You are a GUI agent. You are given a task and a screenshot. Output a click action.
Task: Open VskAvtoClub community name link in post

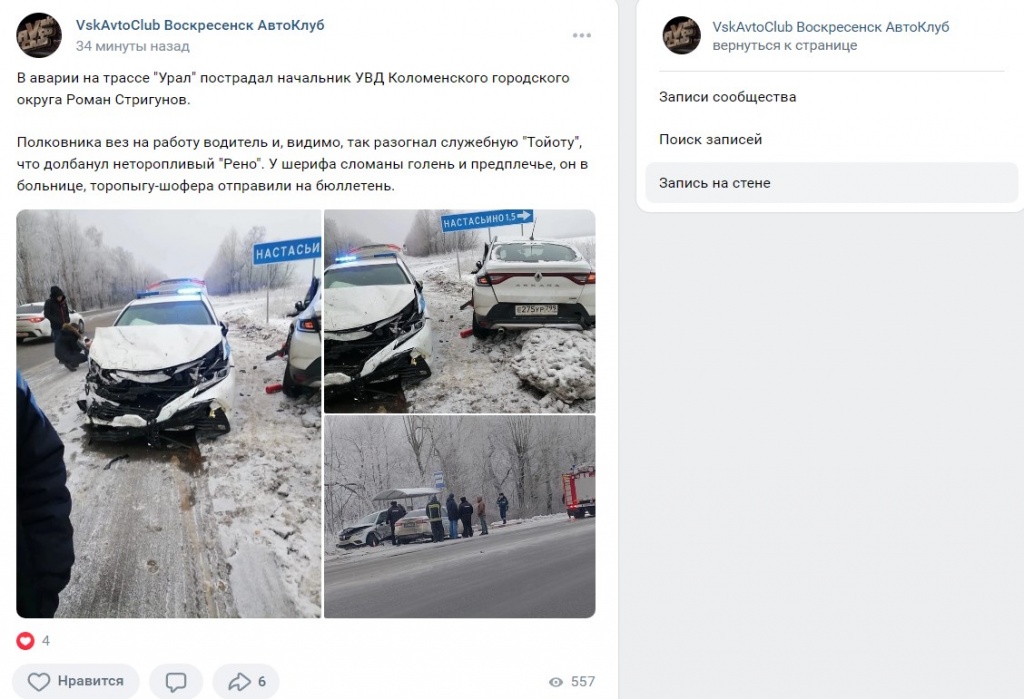pyautogui.click(x=200, y=25)
